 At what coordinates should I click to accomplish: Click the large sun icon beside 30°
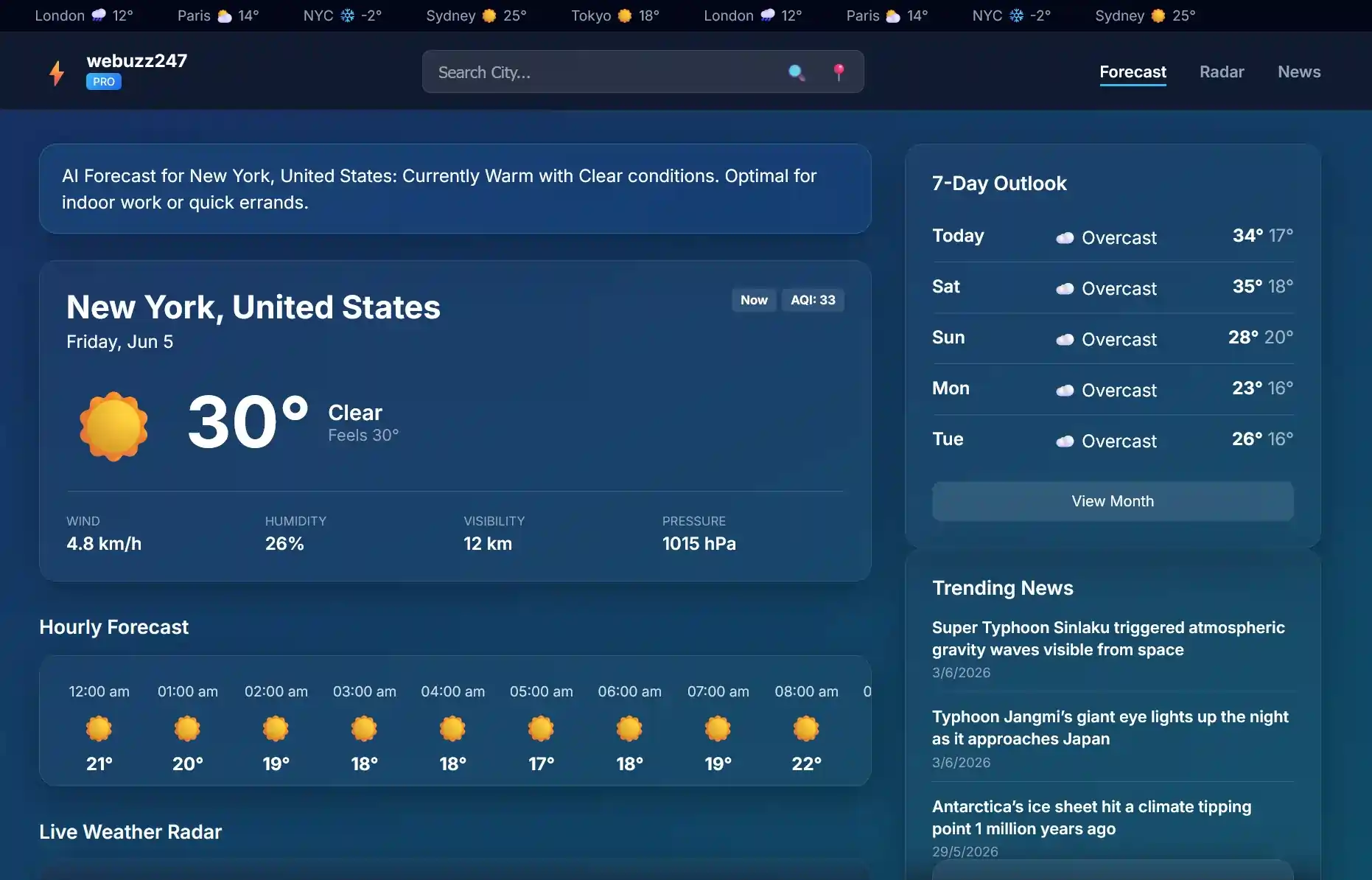coord(113,426)
